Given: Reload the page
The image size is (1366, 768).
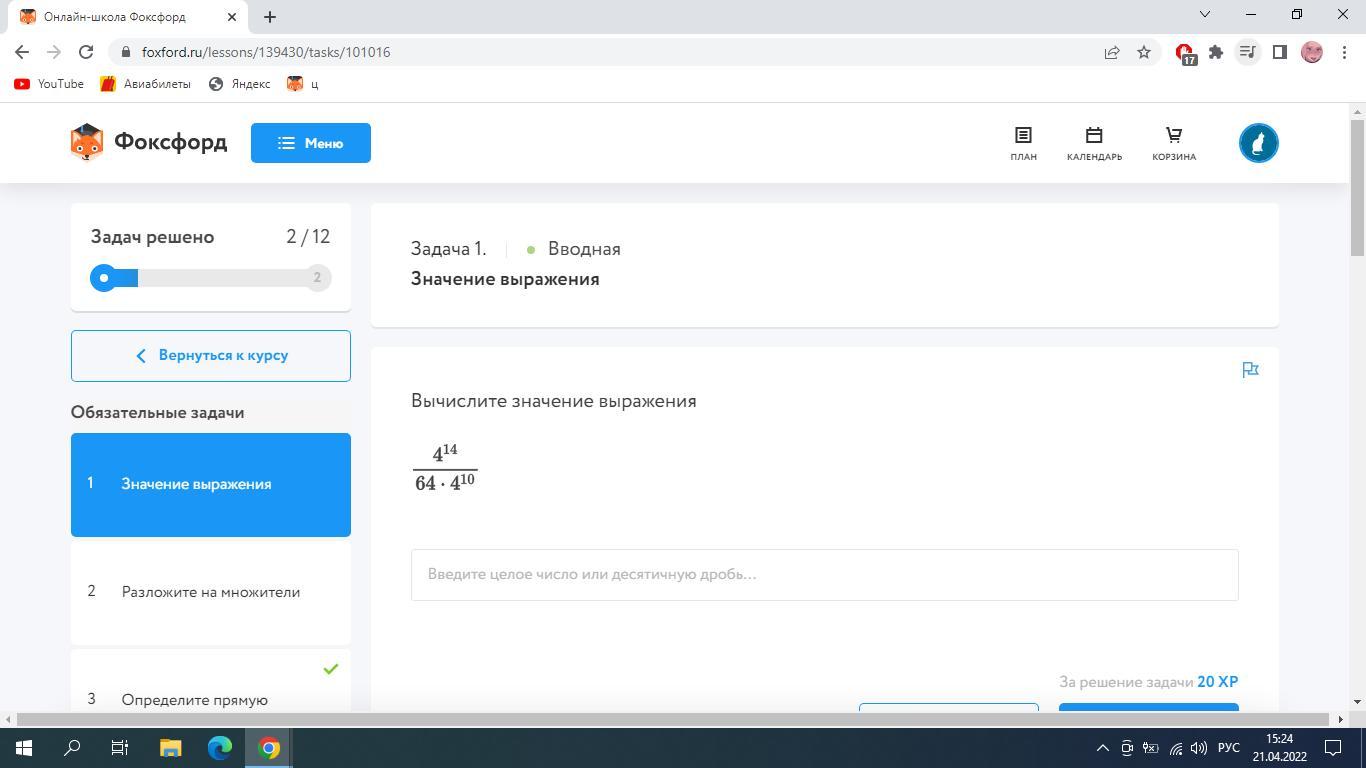Looking at the screenshot, I should [86, 52].
